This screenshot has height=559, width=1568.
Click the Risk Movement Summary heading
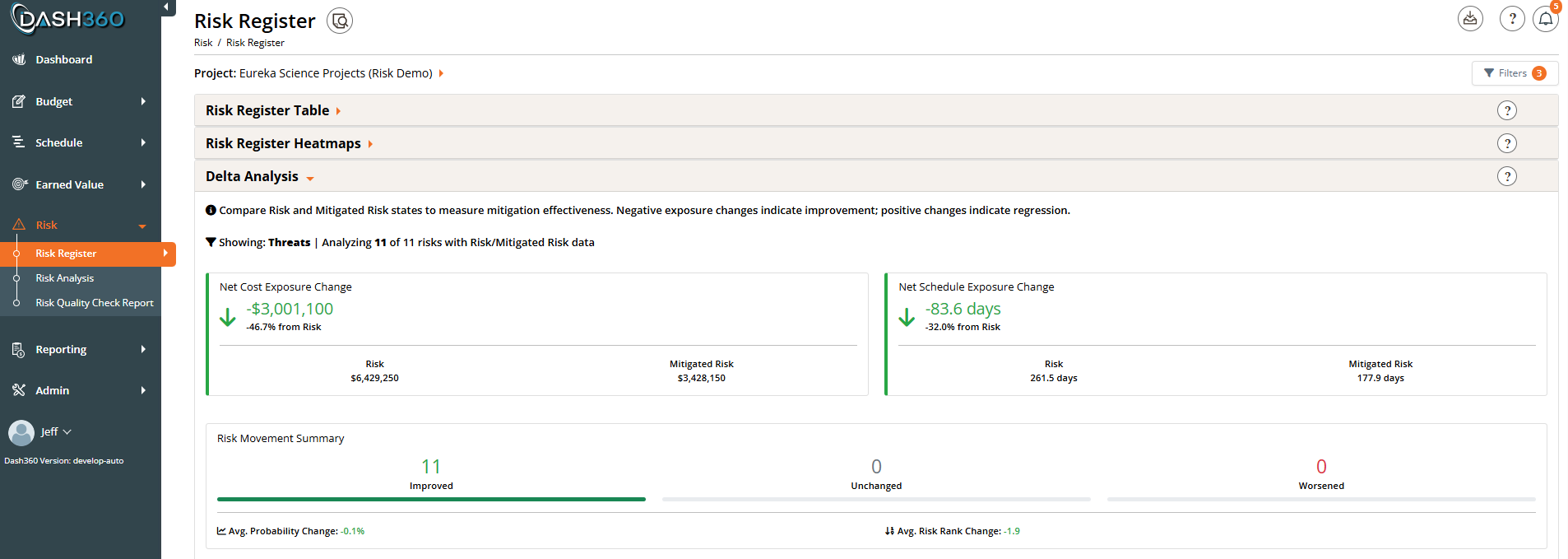281,439
